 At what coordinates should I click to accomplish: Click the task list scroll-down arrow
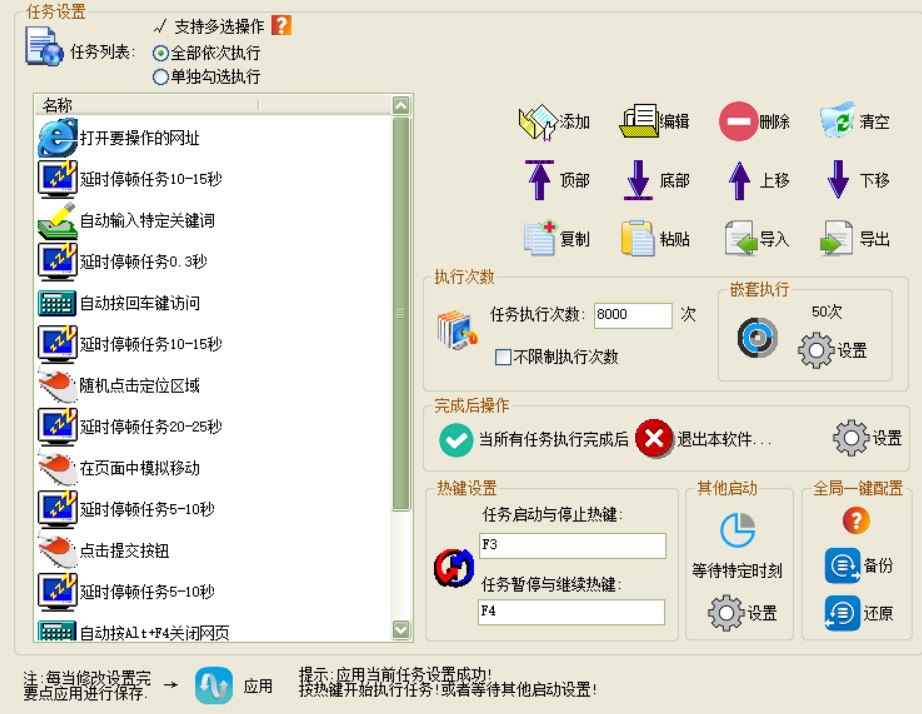[x=401, y=630]
